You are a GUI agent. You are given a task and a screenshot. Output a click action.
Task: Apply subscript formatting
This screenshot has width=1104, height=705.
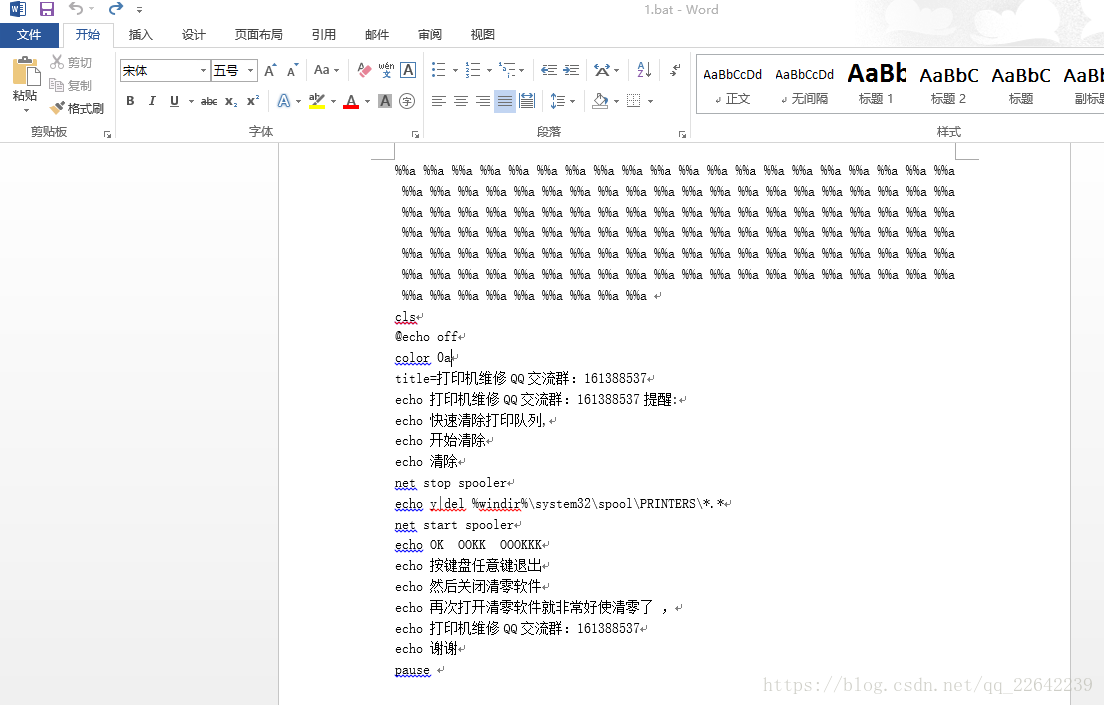click(231, 101)
